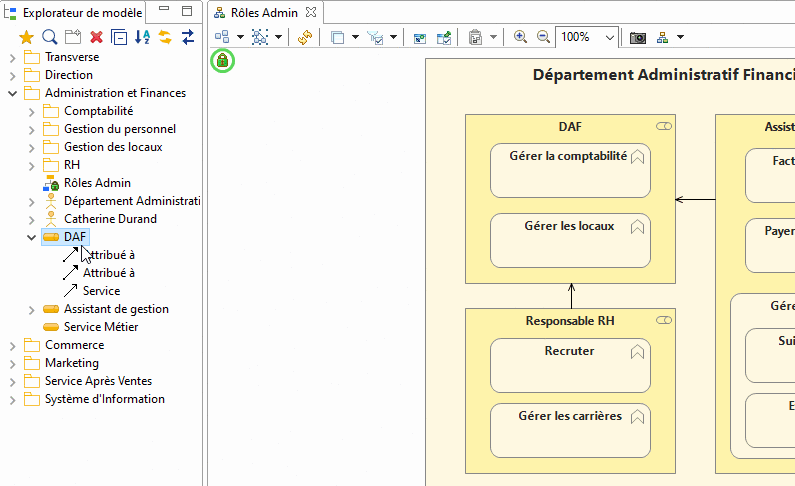This screenshot has height=486, width=795.
Task: Toggle the link-with-editor blue arrows icon
Action: [187, 37]
